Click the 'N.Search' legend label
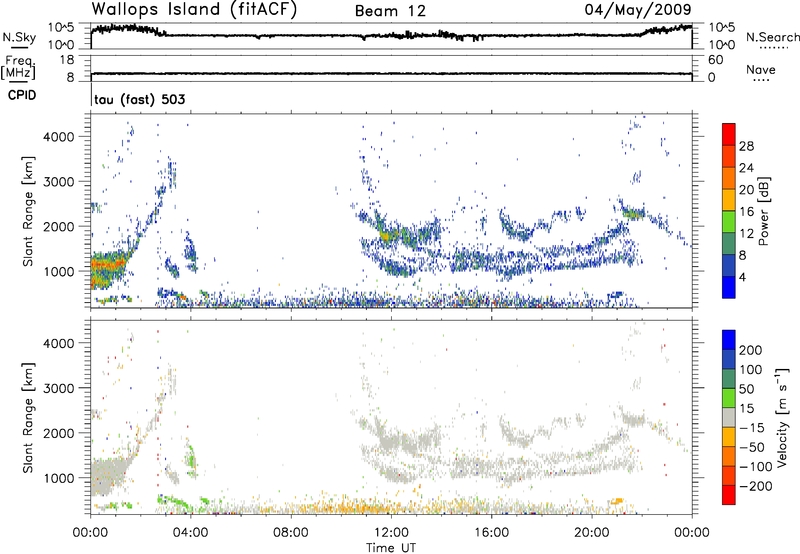Screen dimensions: 800x554 click(773, 37)
